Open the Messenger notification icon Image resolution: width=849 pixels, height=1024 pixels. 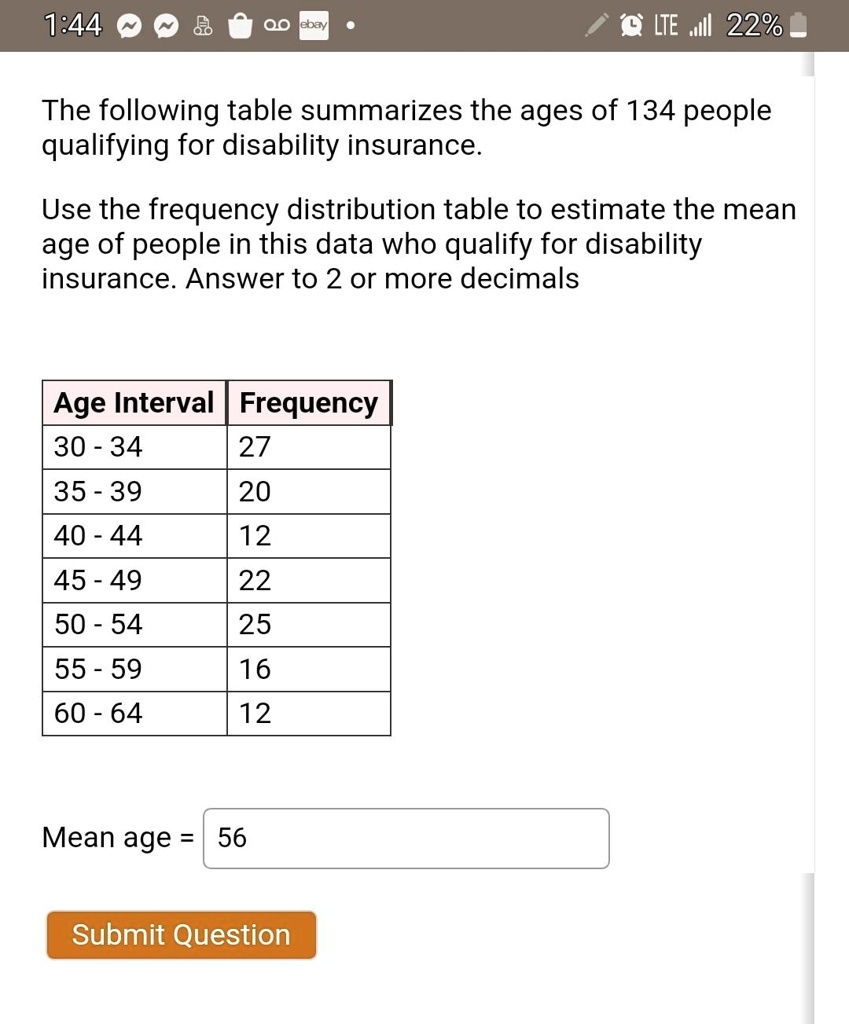pos(128,24)
